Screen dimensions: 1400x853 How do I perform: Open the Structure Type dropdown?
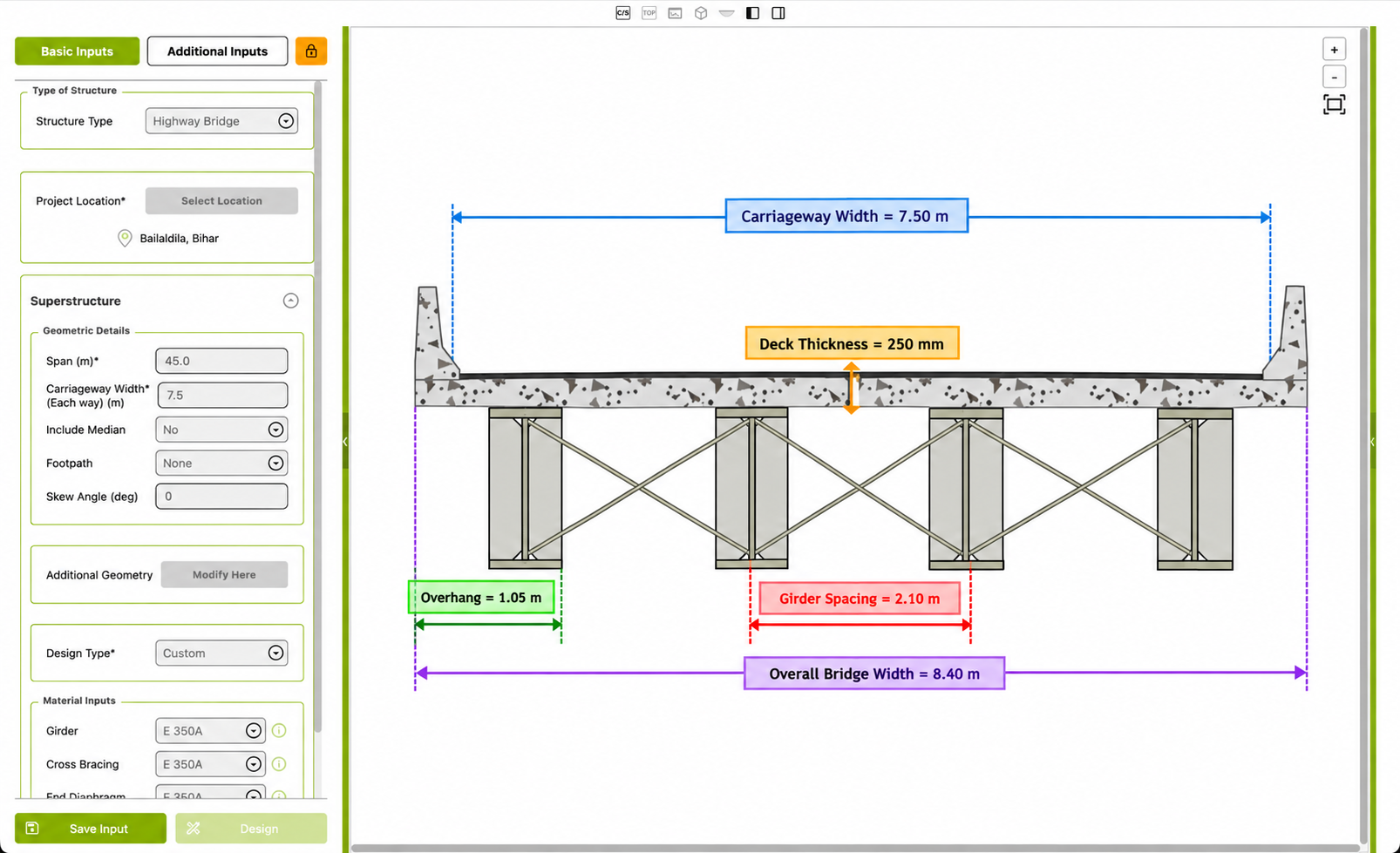pos(221,121)
